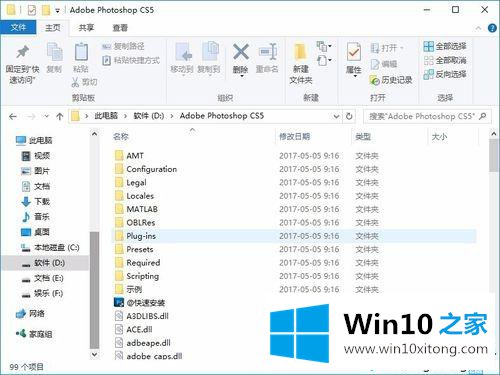Click the Copy to icon

point(210,52)
